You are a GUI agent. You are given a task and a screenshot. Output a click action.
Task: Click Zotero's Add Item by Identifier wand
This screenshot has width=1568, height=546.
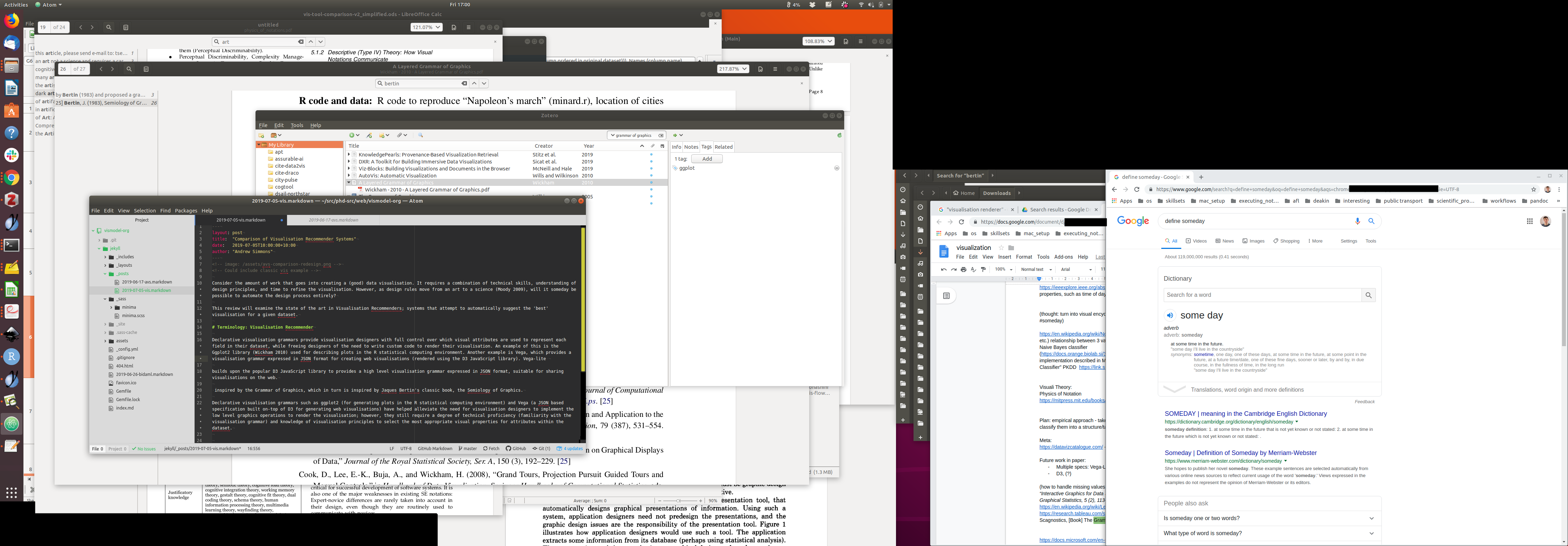(x=370, y=135)
